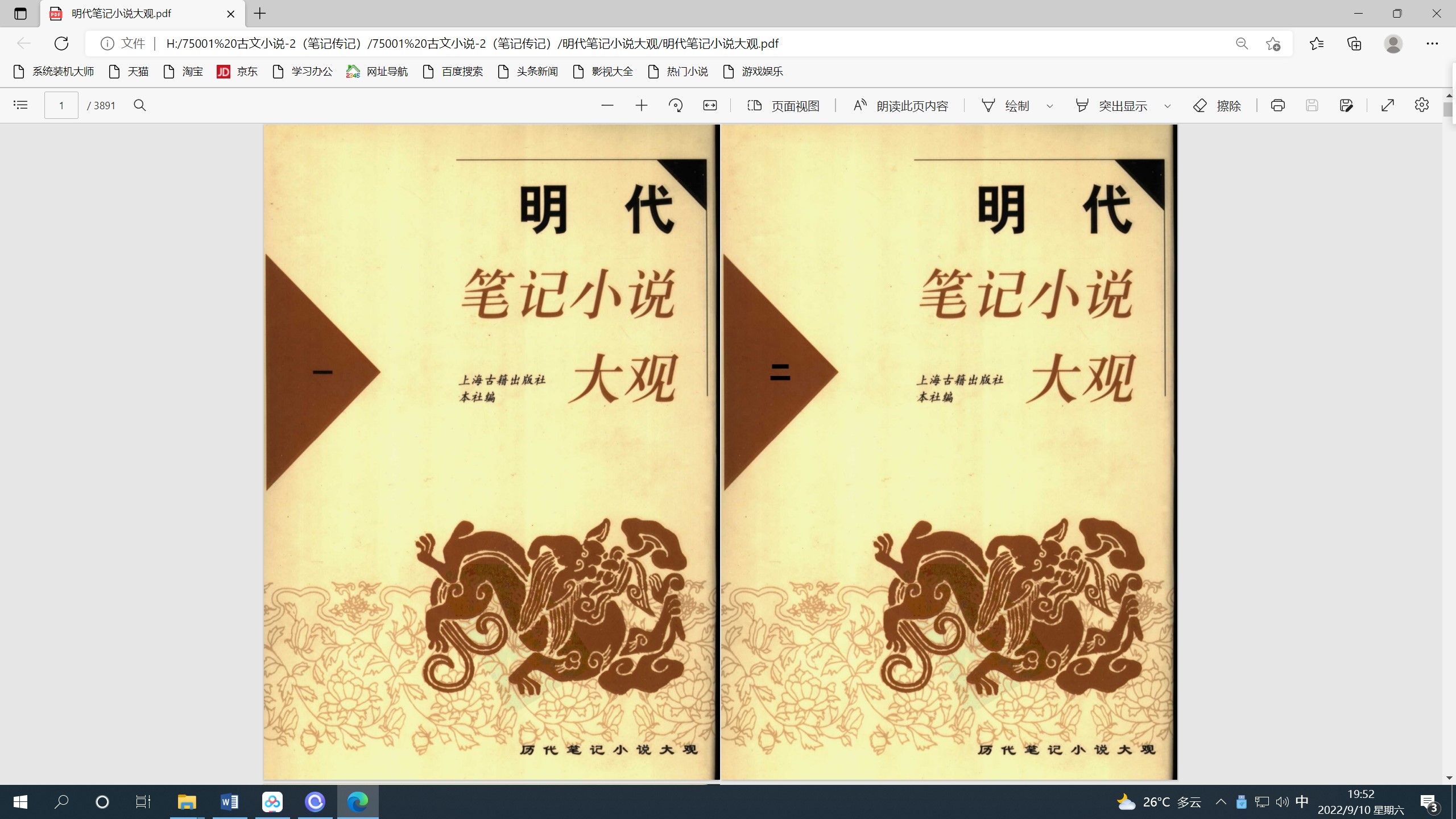
Task: Switch the 中 input method indicator
Action: (x=1302, y=802)
